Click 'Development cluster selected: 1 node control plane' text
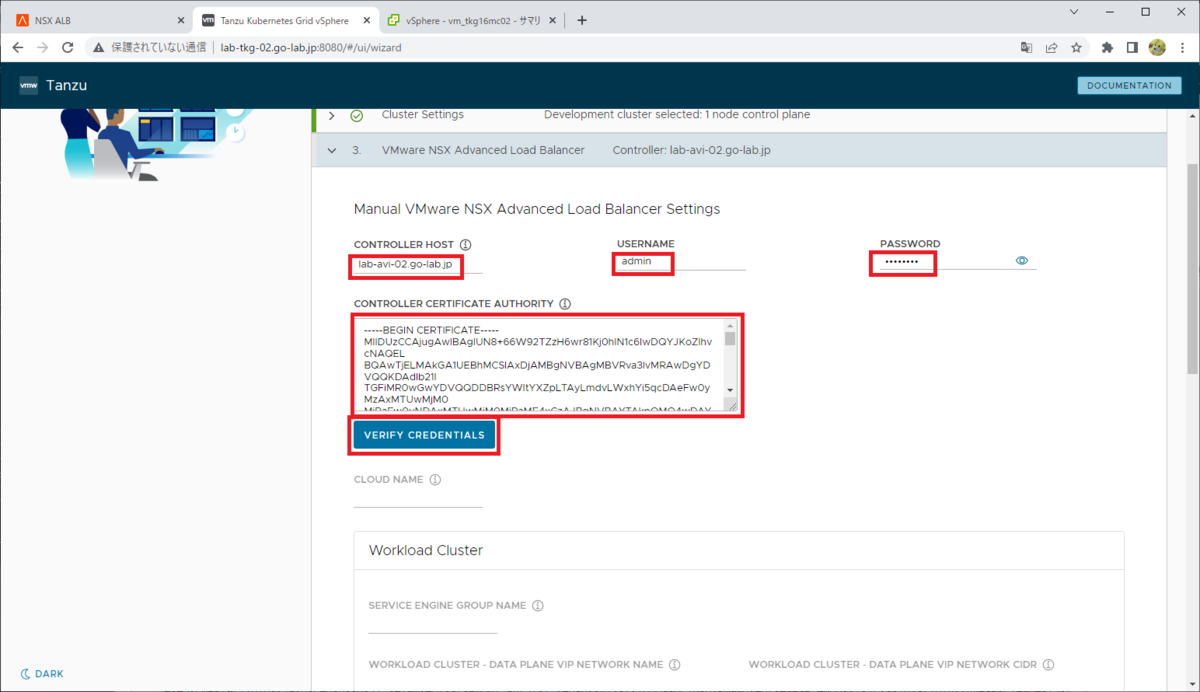This screenshot has height=692, width=1200. coord(677,115)
